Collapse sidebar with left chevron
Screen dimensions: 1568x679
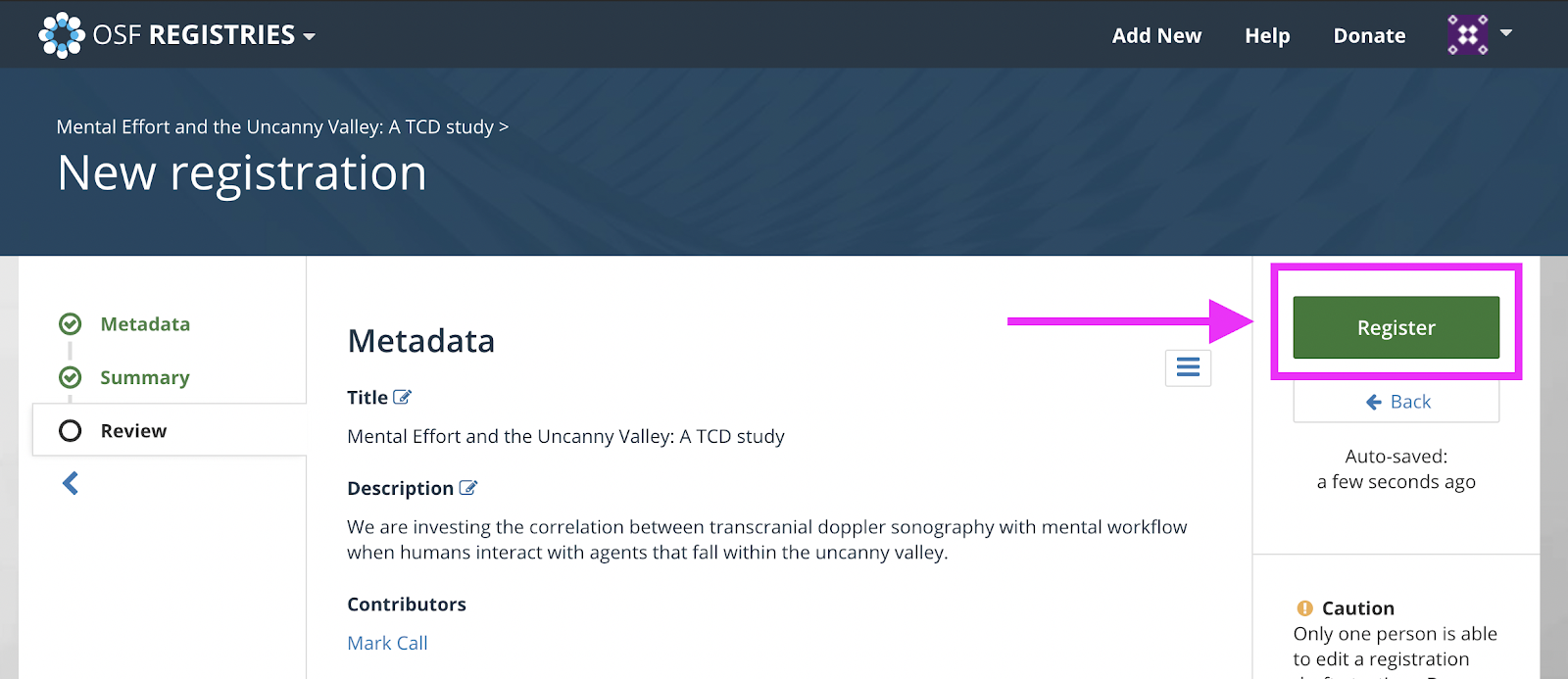coord(71,483)
